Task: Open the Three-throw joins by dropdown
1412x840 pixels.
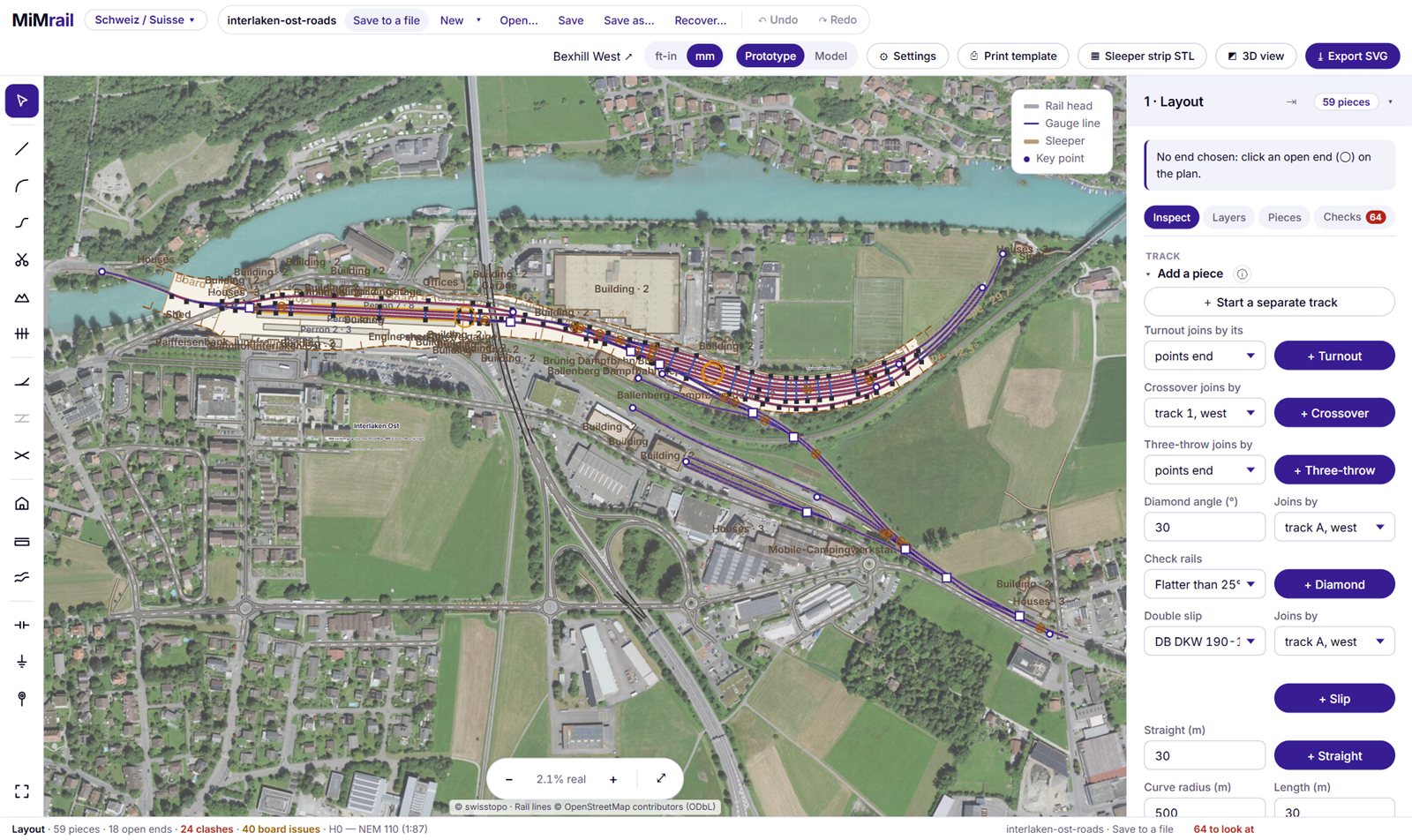Action: tap(1205, 470)
